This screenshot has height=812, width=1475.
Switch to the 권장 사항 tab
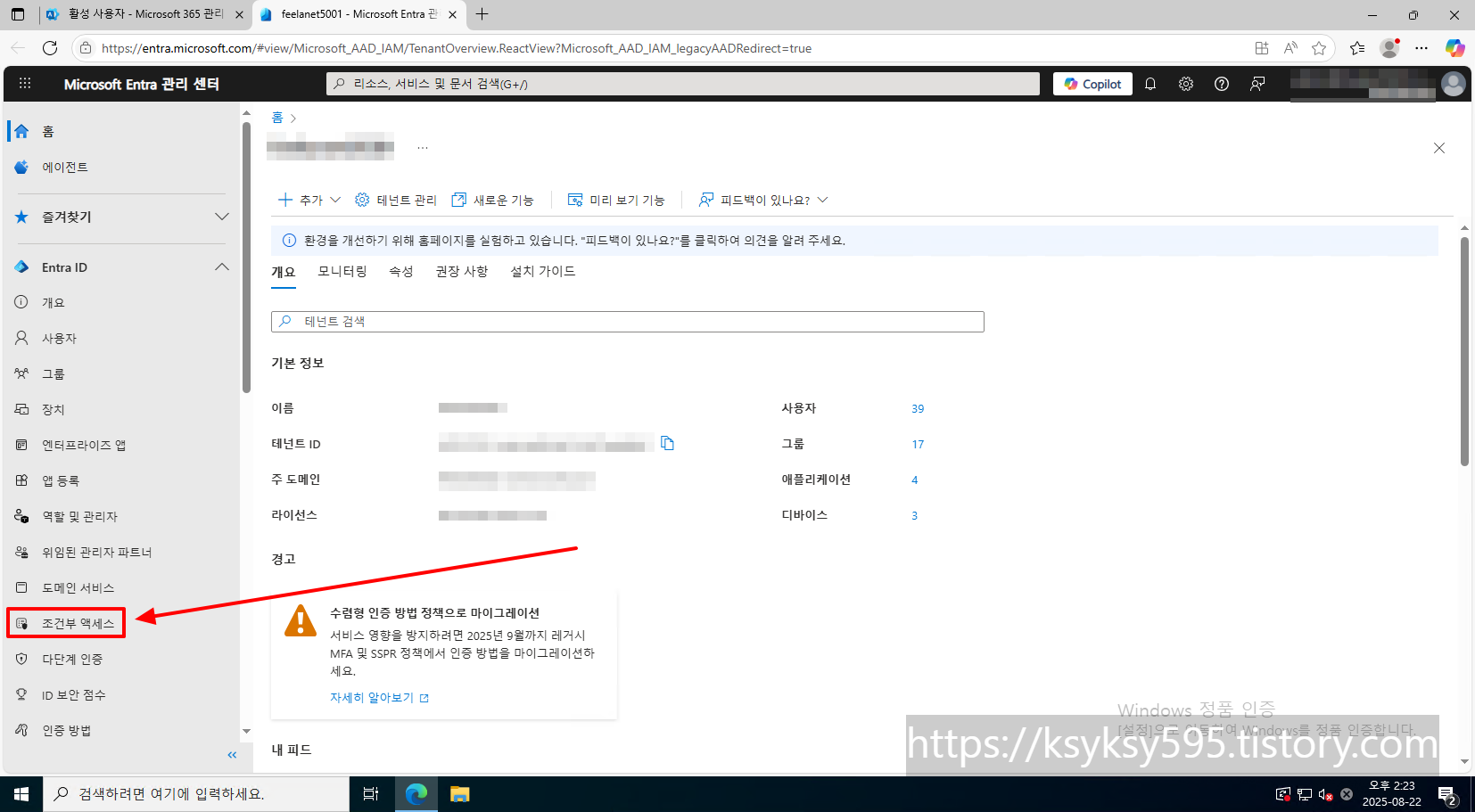462,271
